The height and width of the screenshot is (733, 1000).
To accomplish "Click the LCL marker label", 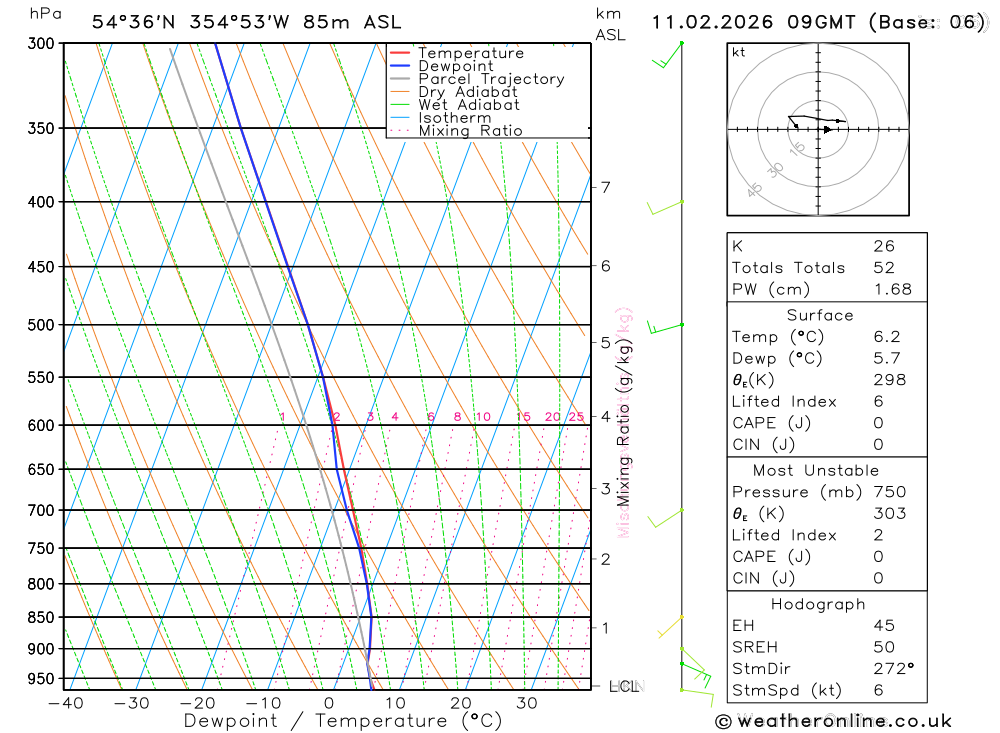I will point(624,686).
